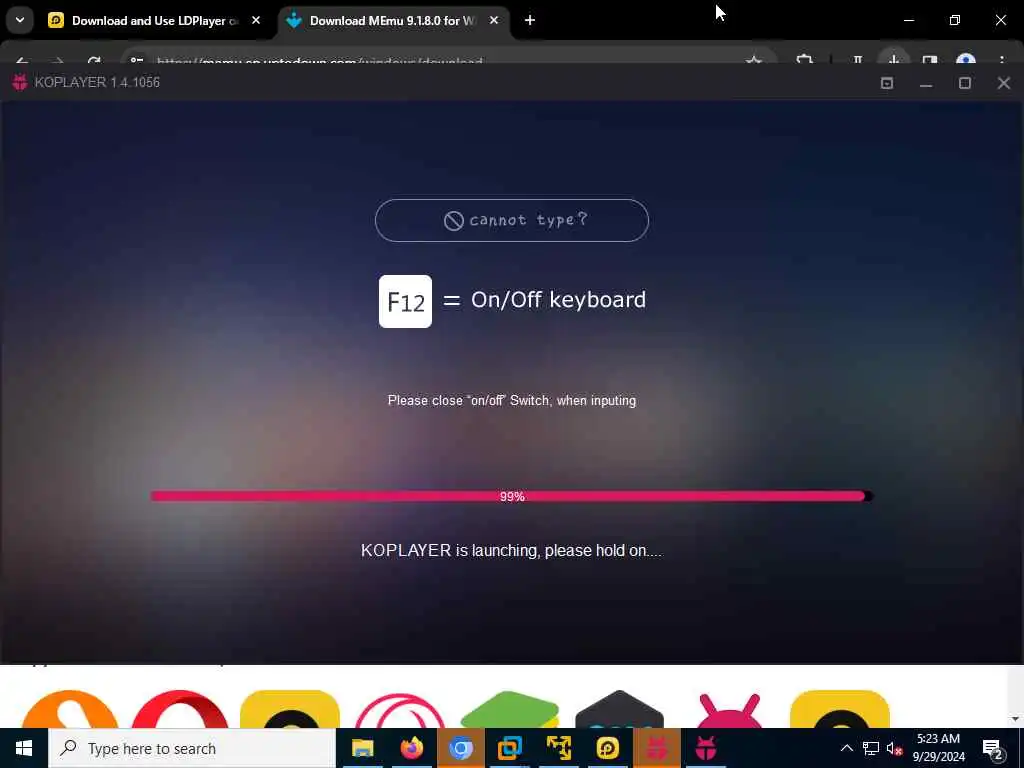Click the non-highlighted KOPLAYER taskbar icon
The height and width of the screenshot is (768, 1024).
pos(705,748)
